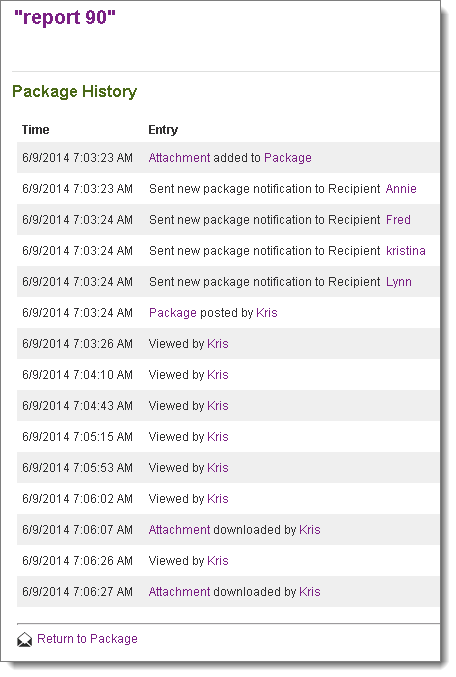
Task: Click the envelope icon beside Return to Package
Action: click(x=25, y=639)
